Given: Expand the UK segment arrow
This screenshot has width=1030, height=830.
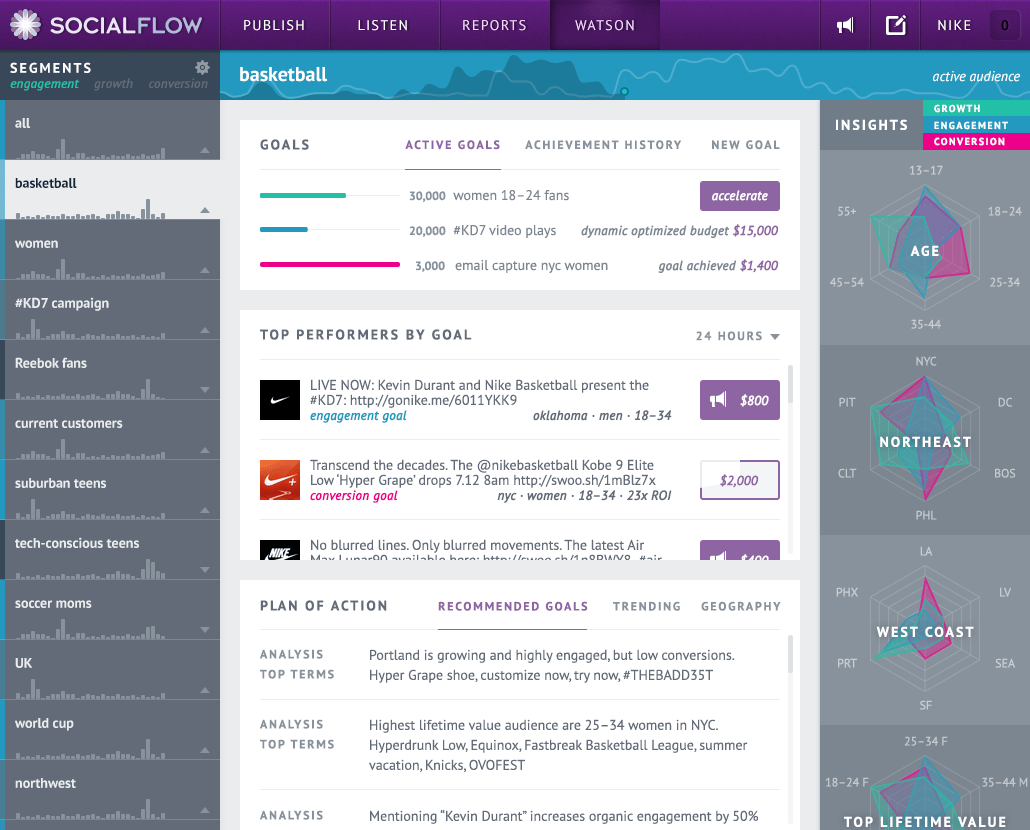Looking at the screenshot, I should tap(205, 690).
